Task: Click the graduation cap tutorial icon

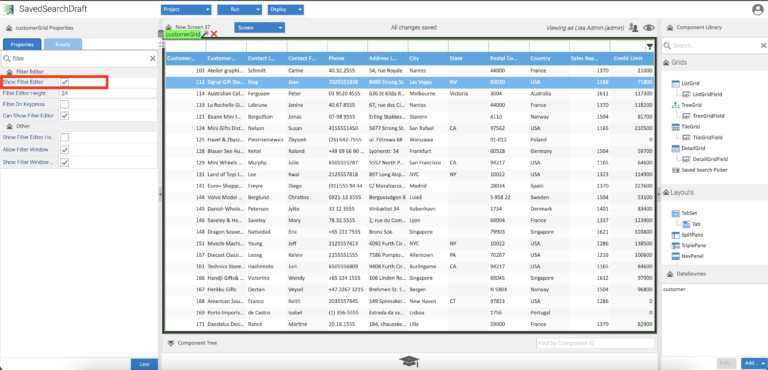Action: pyautogui.click(x=409, y=362)
